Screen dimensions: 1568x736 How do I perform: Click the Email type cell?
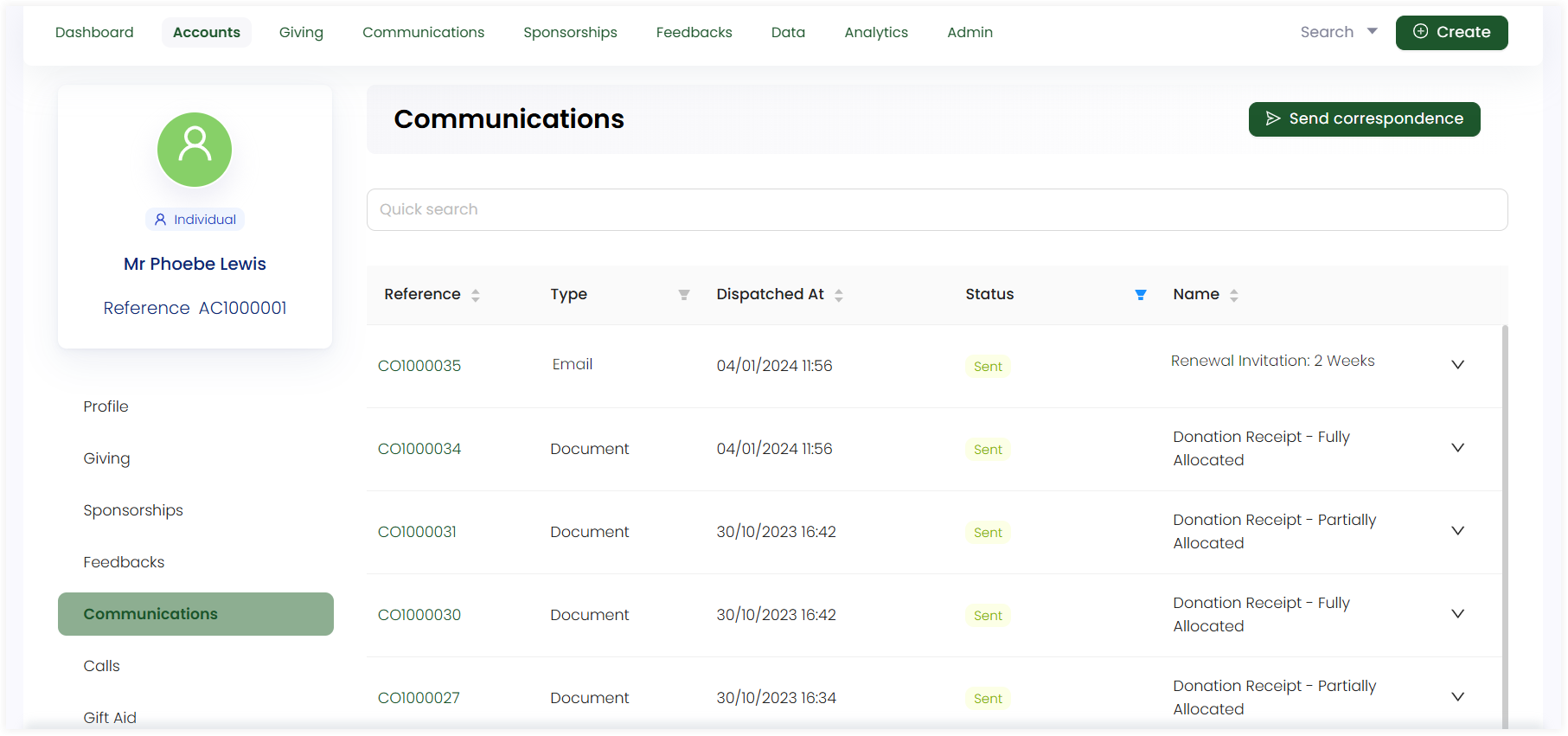coord(573,364)
